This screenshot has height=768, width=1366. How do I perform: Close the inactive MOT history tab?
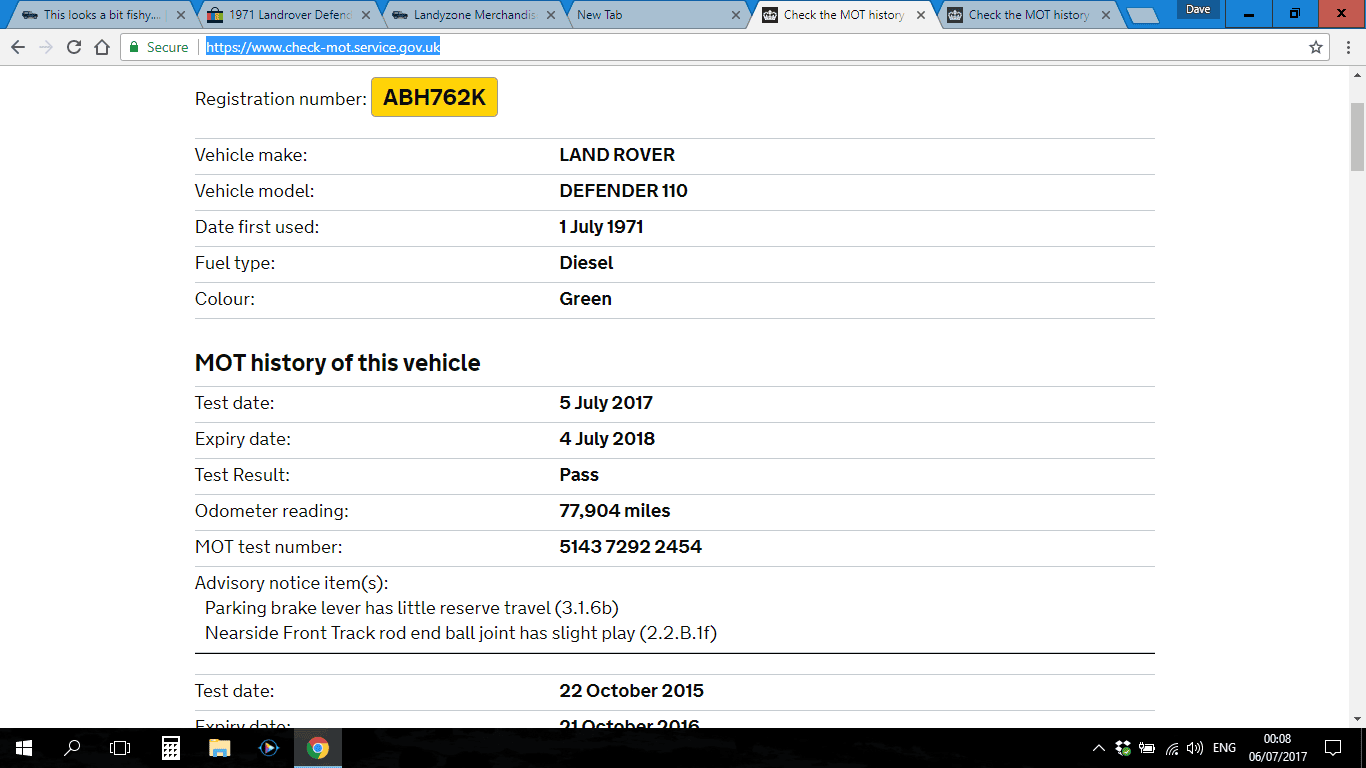pos(1107,15)
